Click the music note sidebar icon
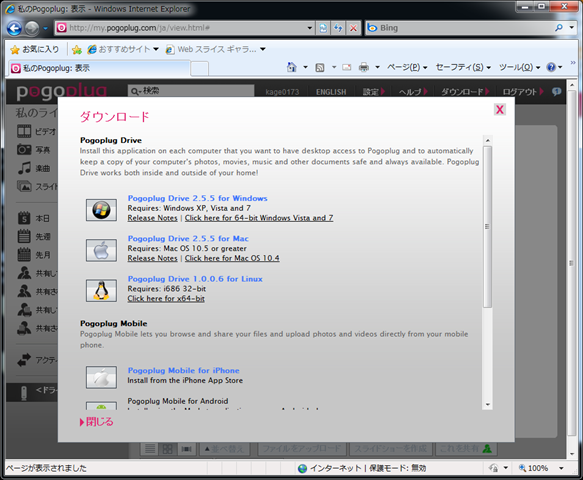Image resolution: width=583 pixels, height=480 pixels. point(24,168)
